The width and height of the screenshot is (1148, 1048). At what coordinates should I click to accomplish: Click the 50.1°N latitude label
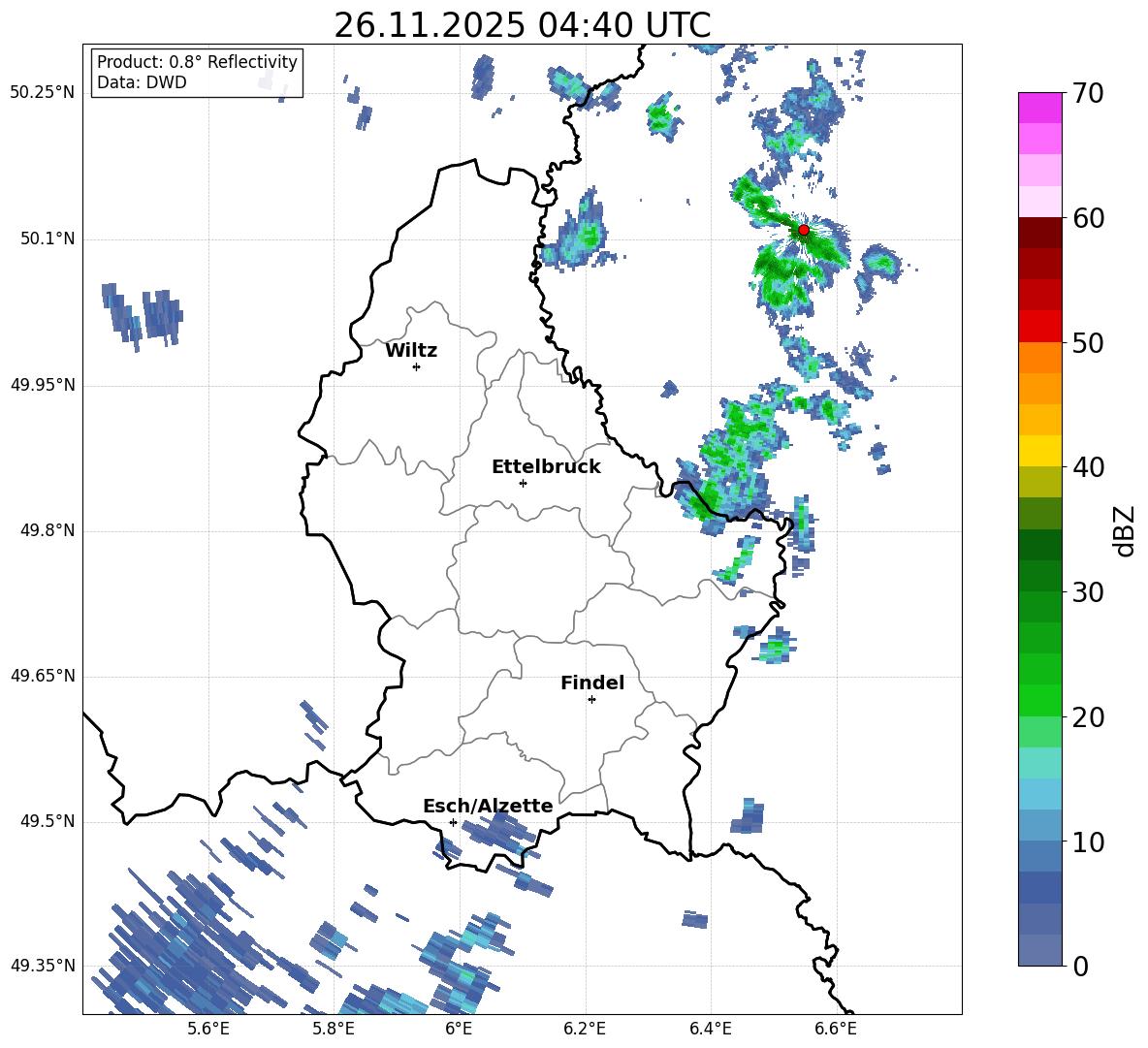(47, 238)
